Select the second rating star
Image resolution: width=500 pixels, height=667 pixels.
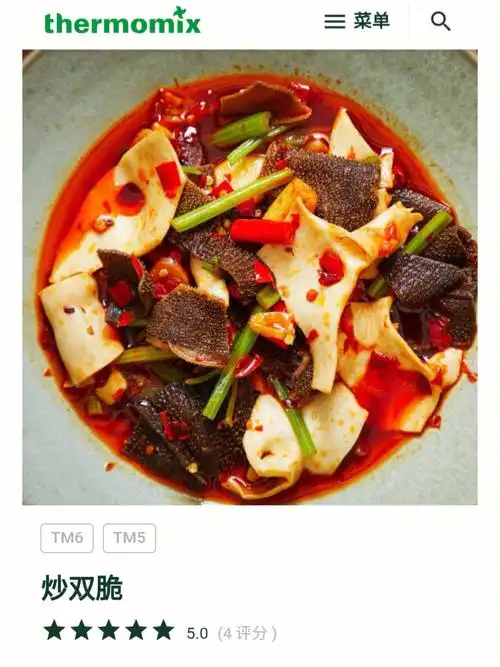(x=82, y=630)
